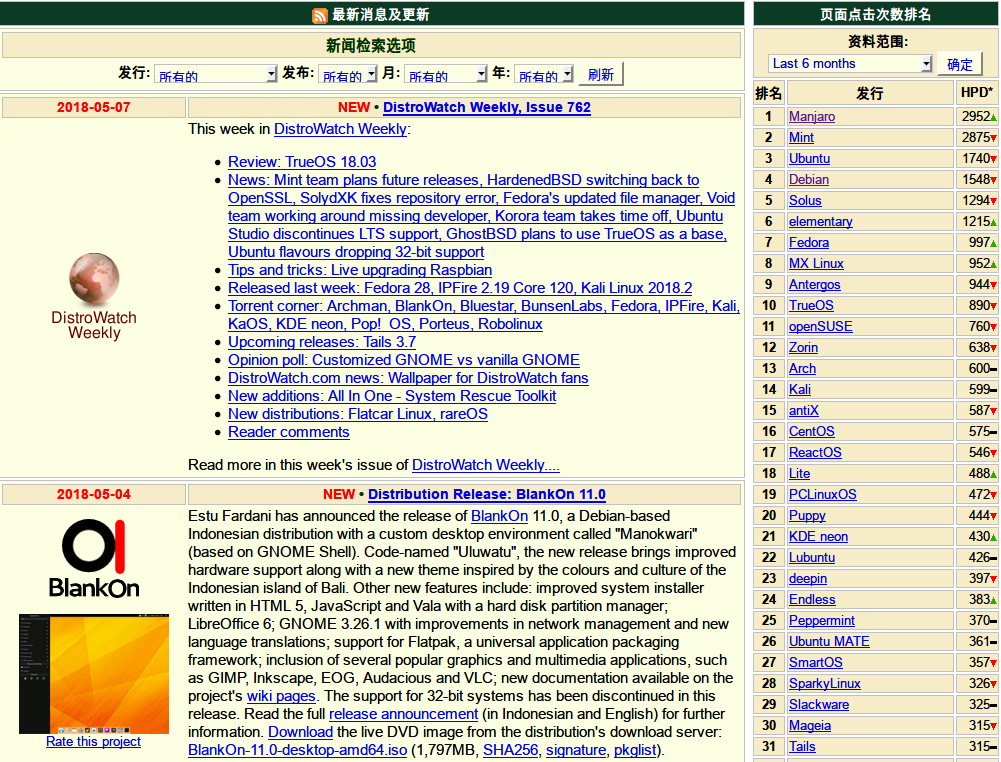Open ReactOS in the ranking table

coord(815,452)
